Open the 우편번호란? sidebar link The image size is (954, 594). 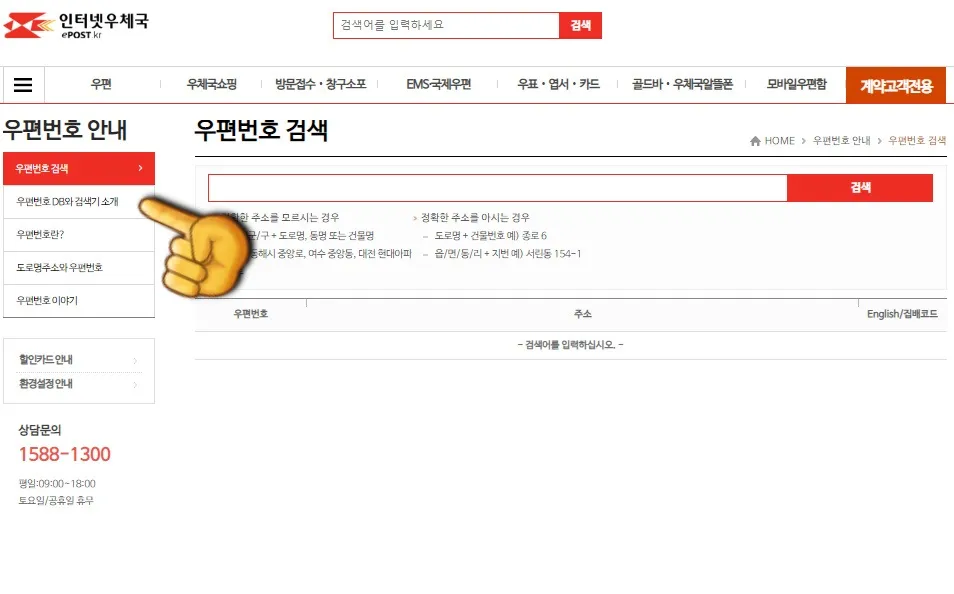click(52, 235)
